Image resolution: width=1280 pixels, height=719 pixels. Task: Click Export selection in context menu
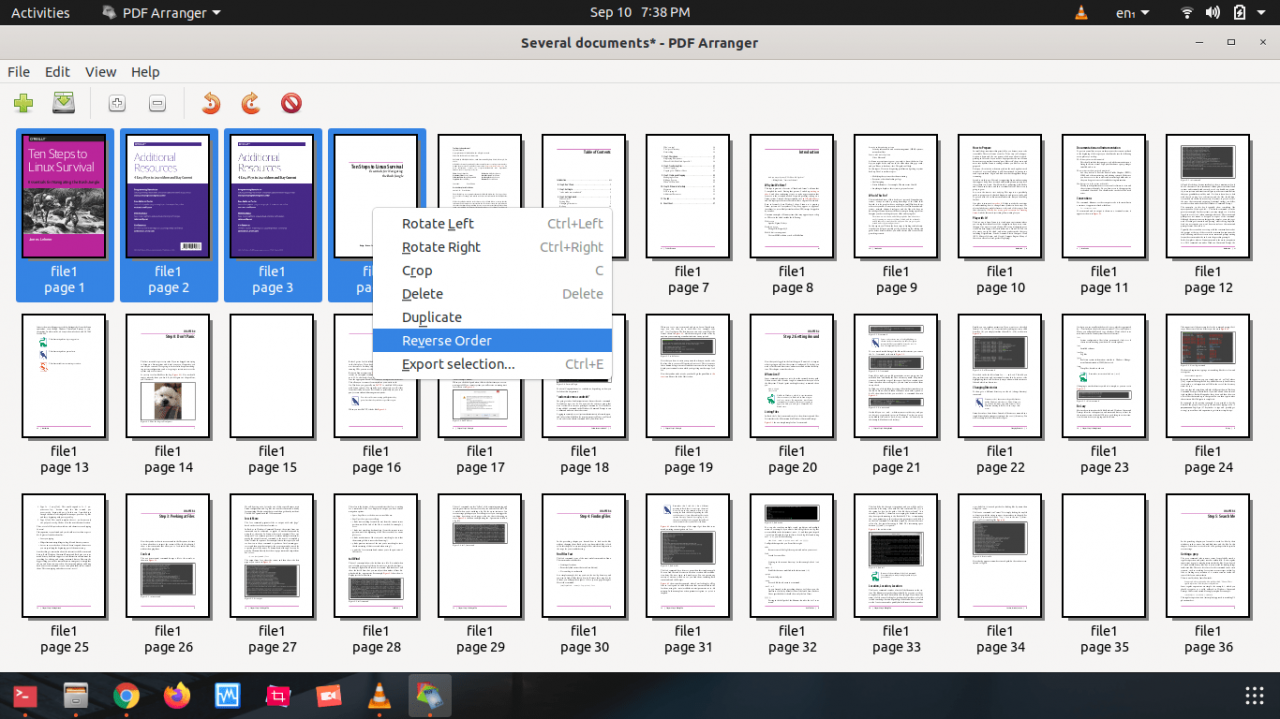tap(458, 364)
